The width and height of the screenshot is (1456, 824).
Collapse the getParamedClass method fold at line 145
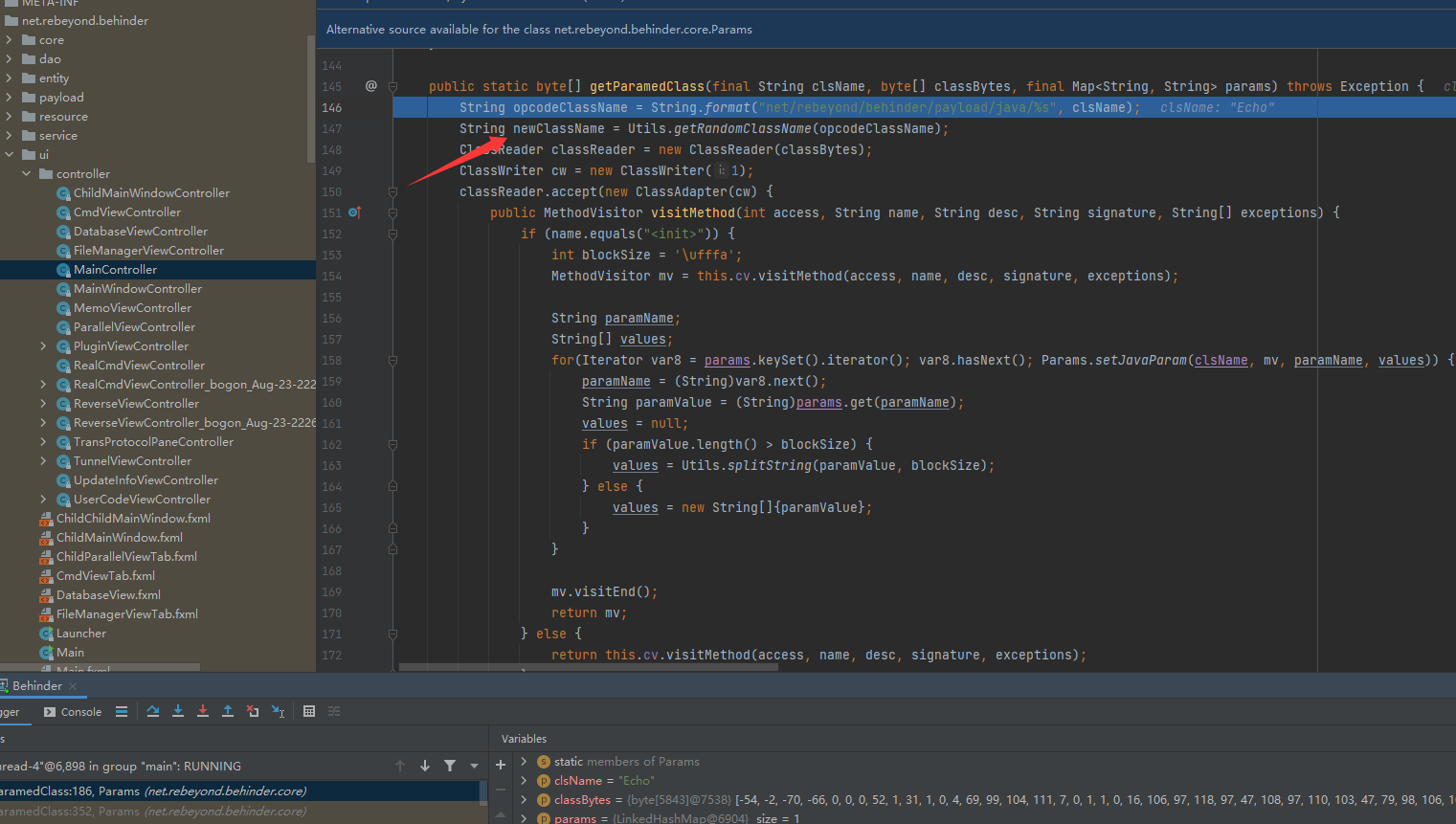point(392,86)
